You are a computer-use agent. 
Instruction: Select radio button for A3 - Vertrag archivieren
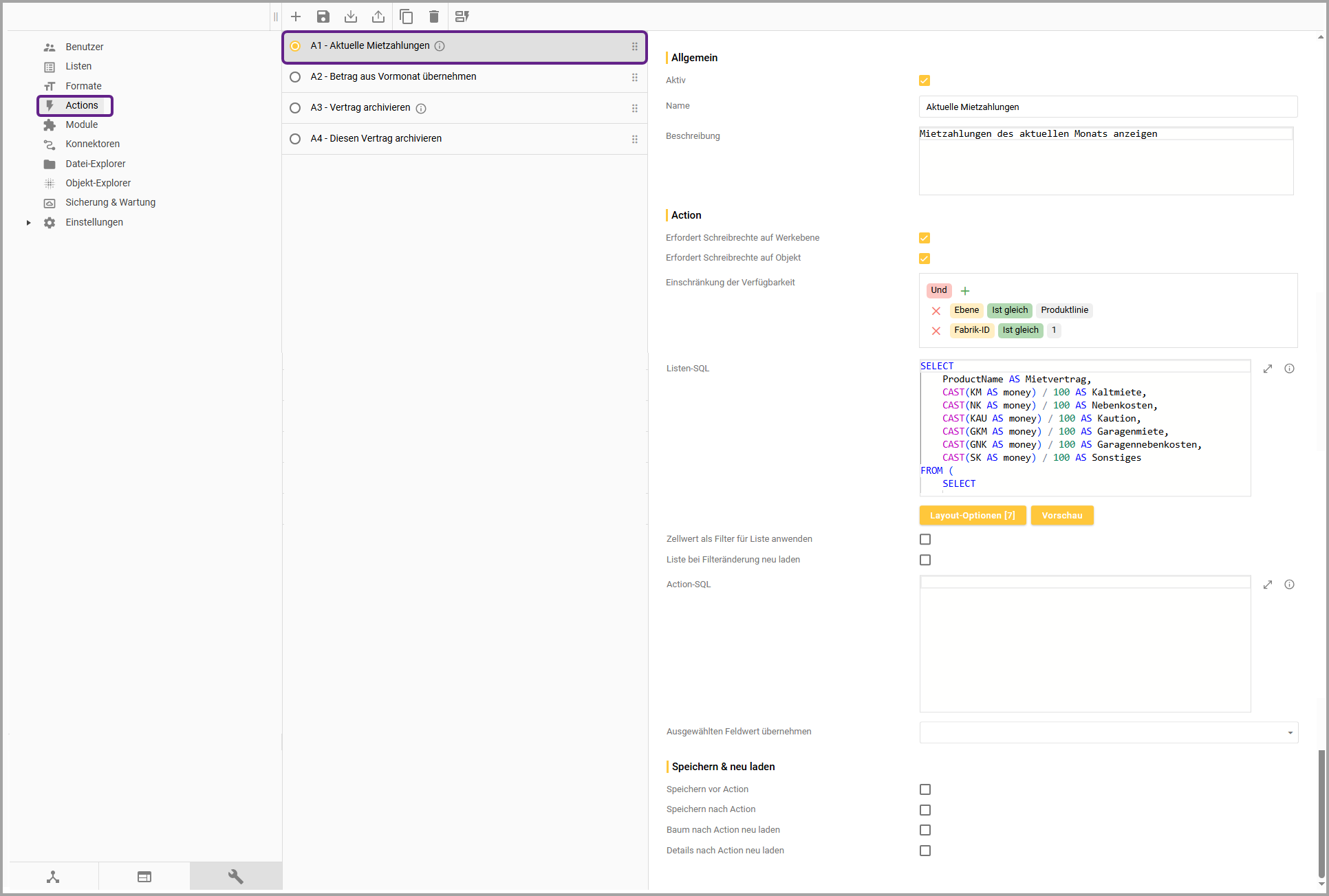(295, 108)
